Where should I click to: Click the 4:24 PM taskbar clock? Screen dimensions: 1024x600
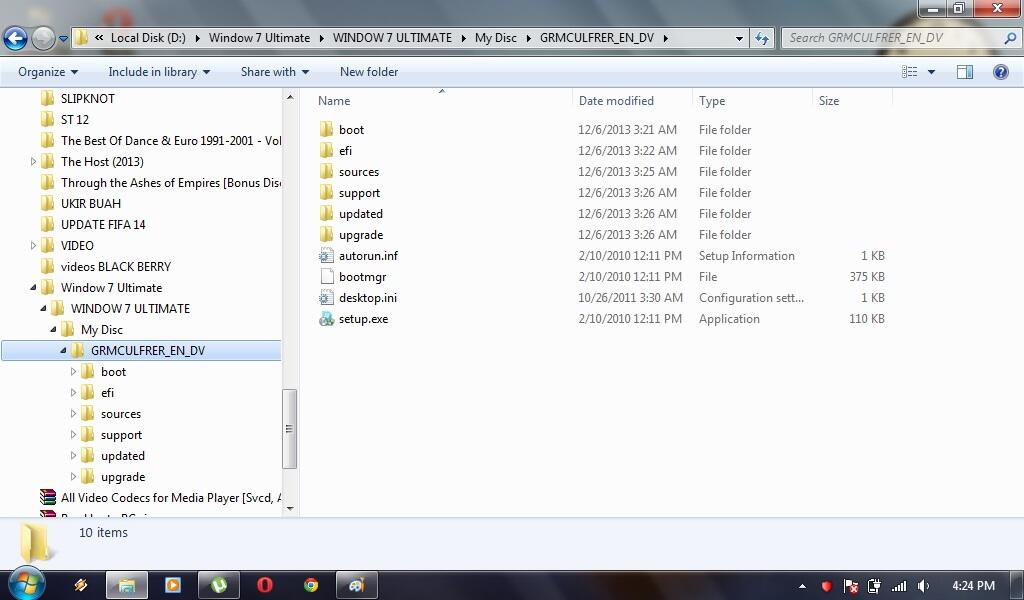pos(973,586)
